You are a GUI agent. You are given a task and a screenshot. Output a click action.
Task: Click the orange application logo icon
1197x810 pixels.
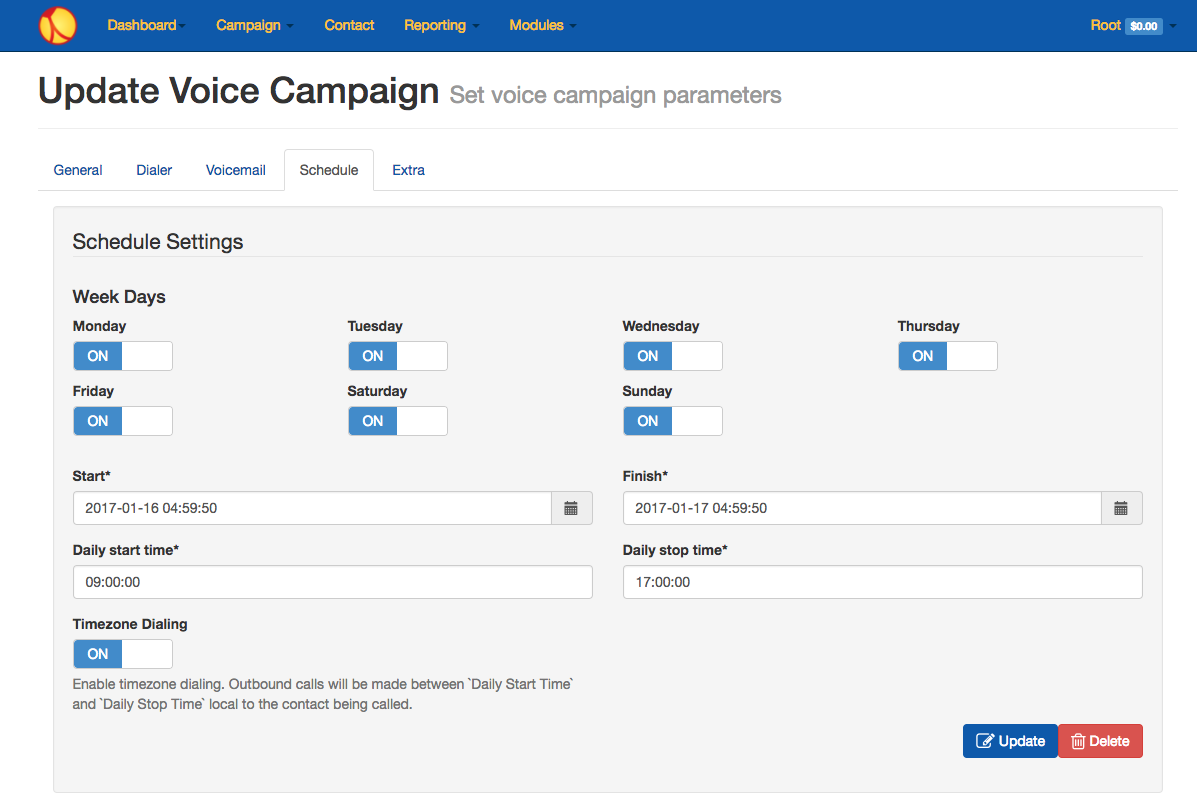[58, 25]
